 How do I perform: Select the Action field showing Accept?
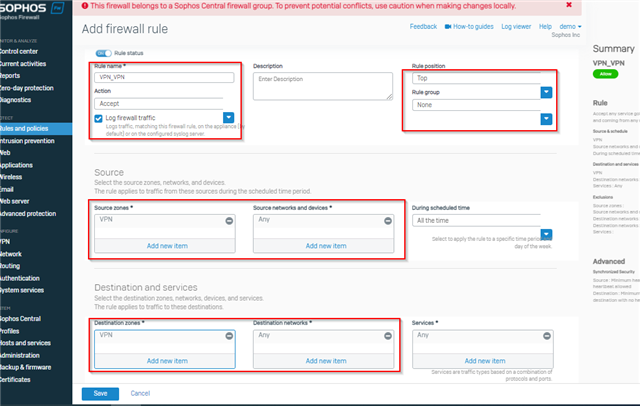tap(159, 104)
